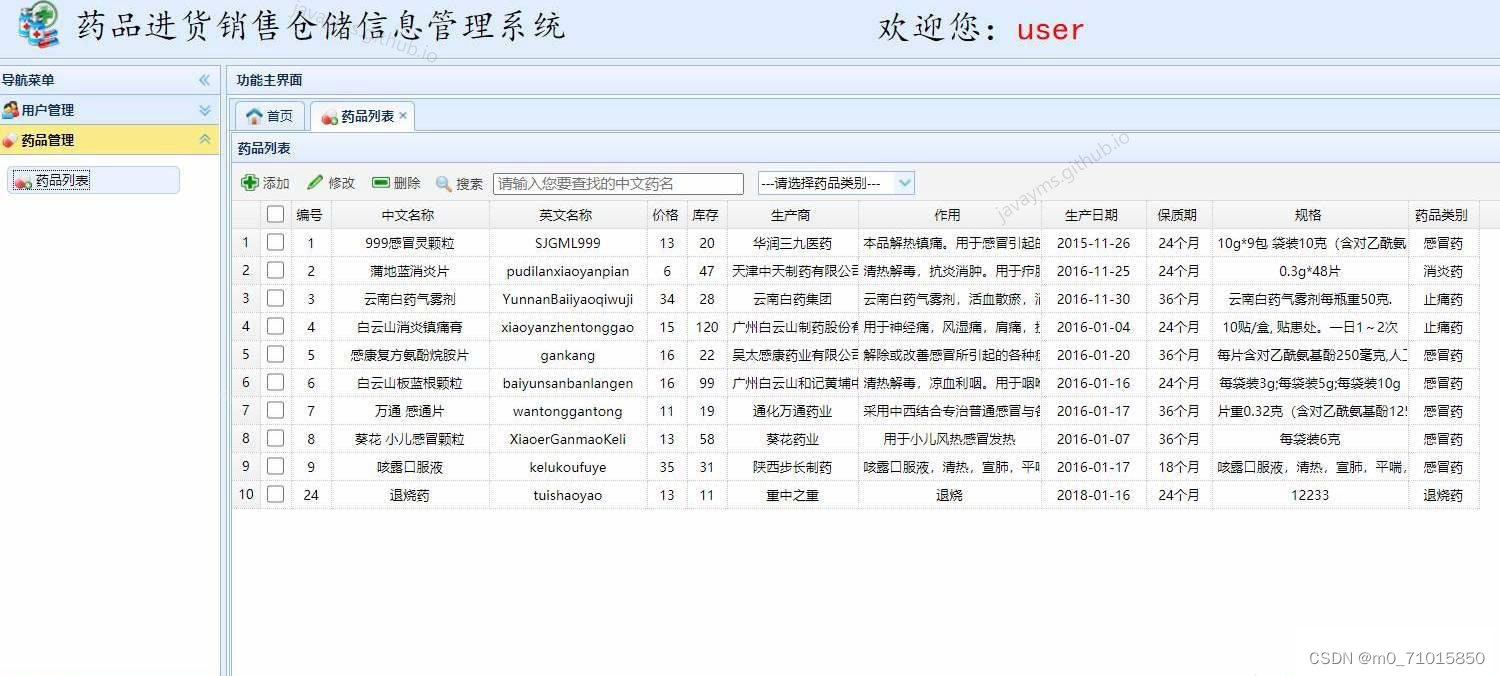Check the row for 云南白药气雾剂
1500x676 pixels.
[275, 298]
